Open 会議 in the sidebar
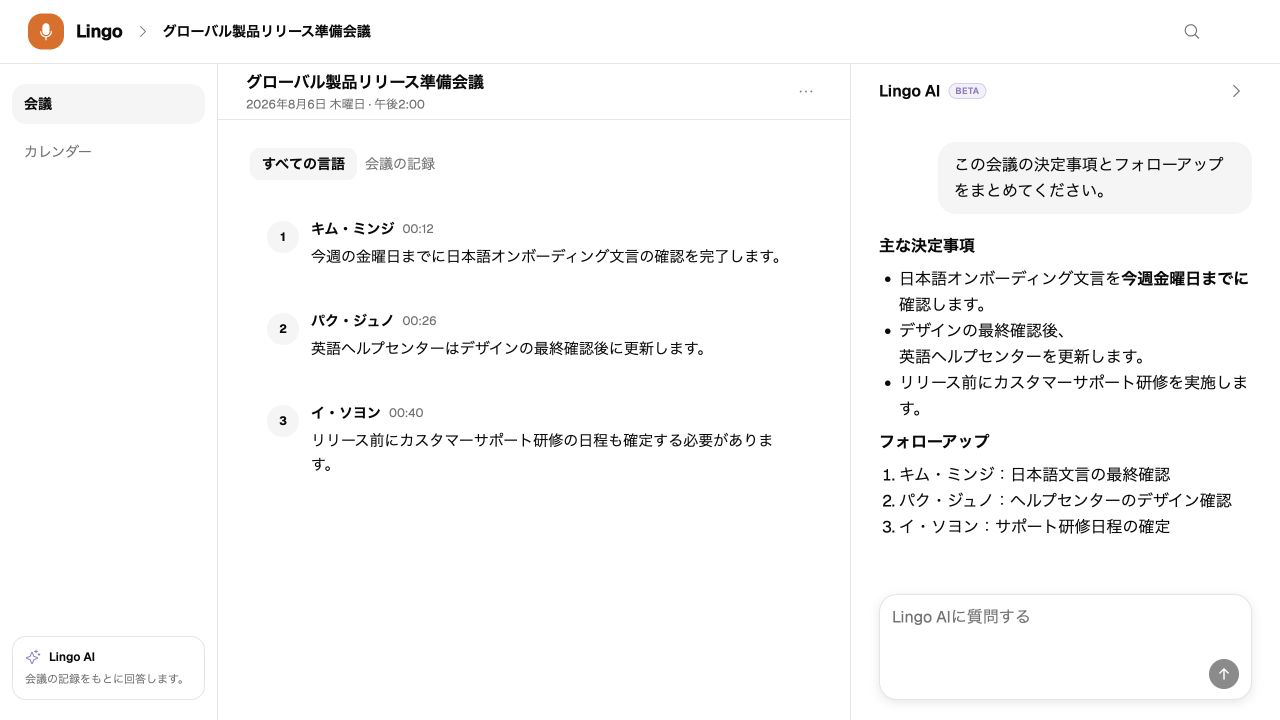 108,104
